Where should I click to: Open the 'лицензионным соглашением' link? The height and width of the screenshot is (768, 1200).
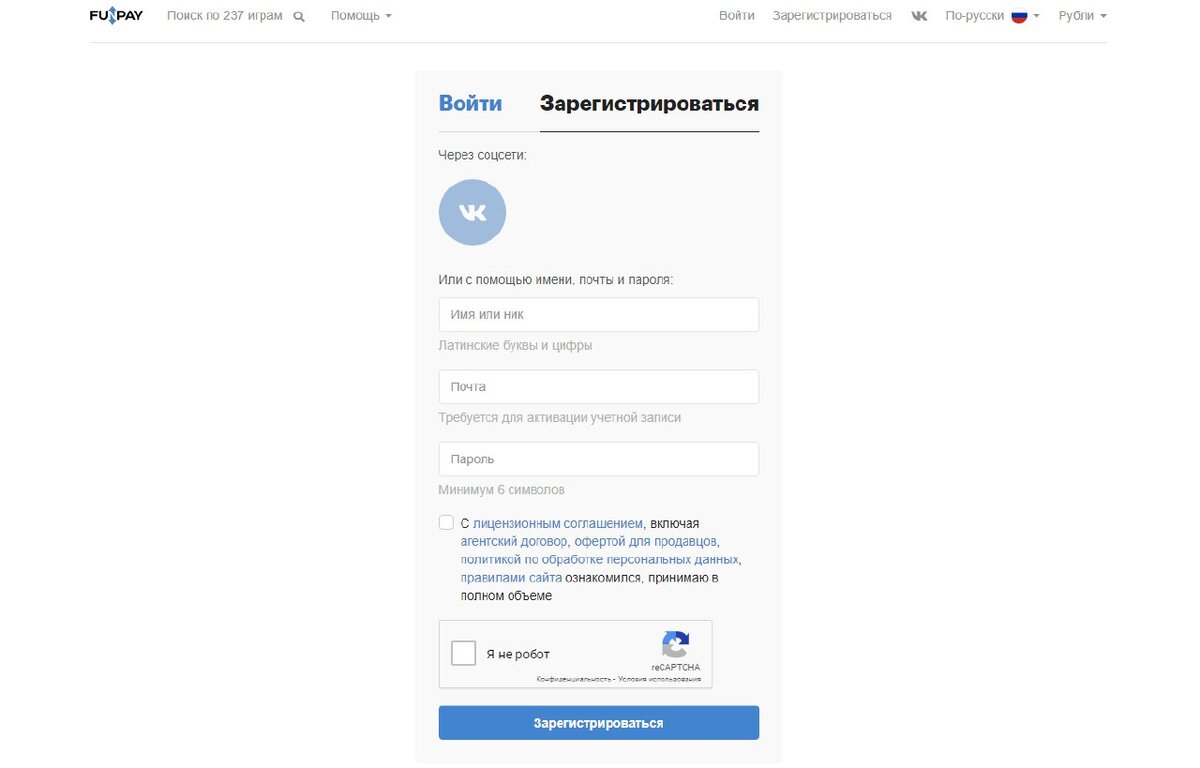pyautogui.click(x=558, y=523)
